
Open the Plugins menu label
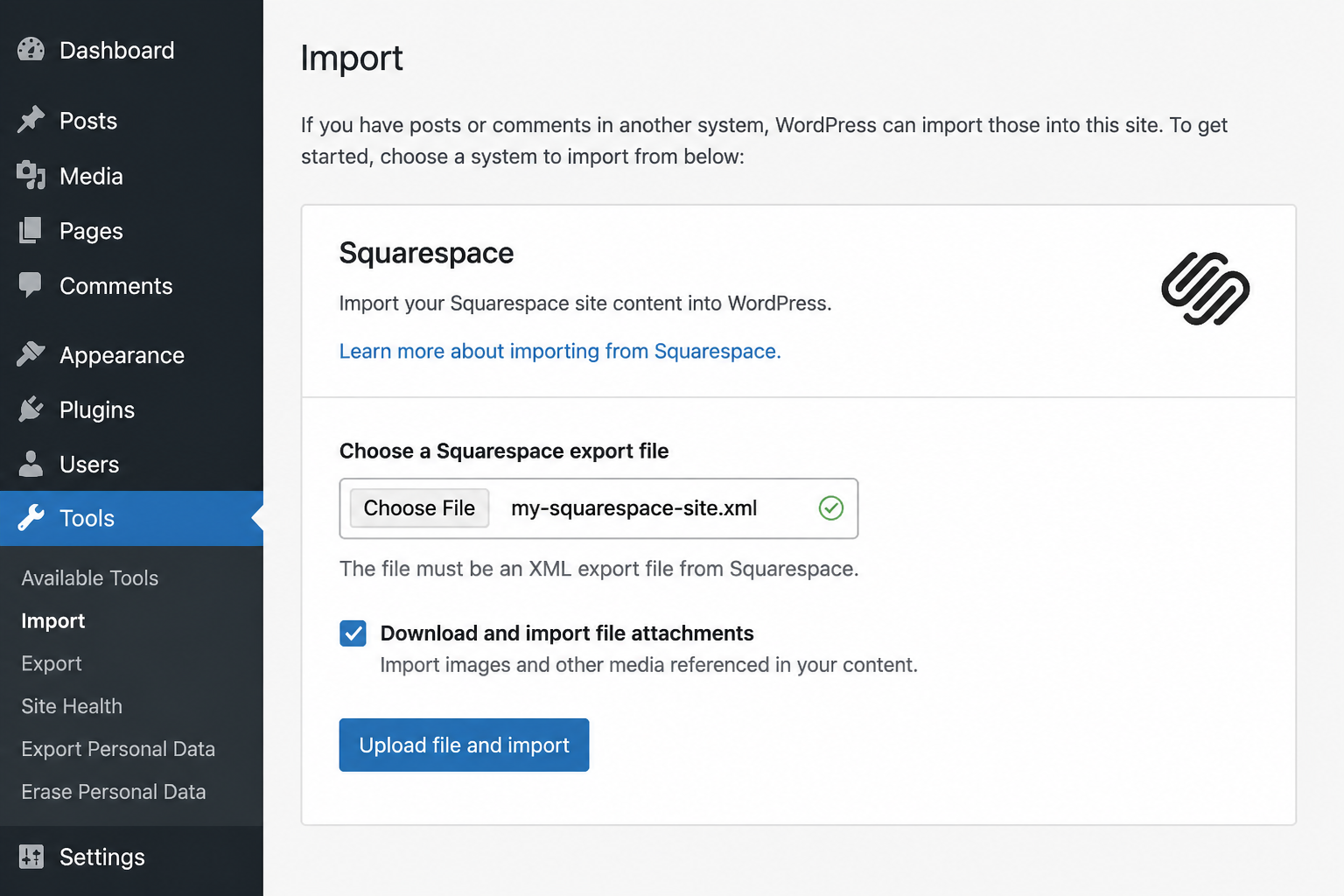pyautogui.click(x=97, y=409)
